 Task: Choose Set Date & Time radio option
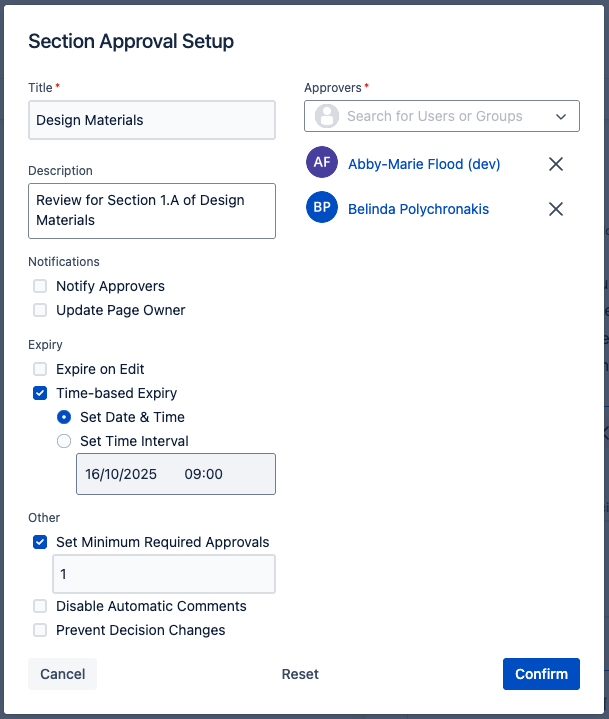pyautogui.click(x=64, y=417)
